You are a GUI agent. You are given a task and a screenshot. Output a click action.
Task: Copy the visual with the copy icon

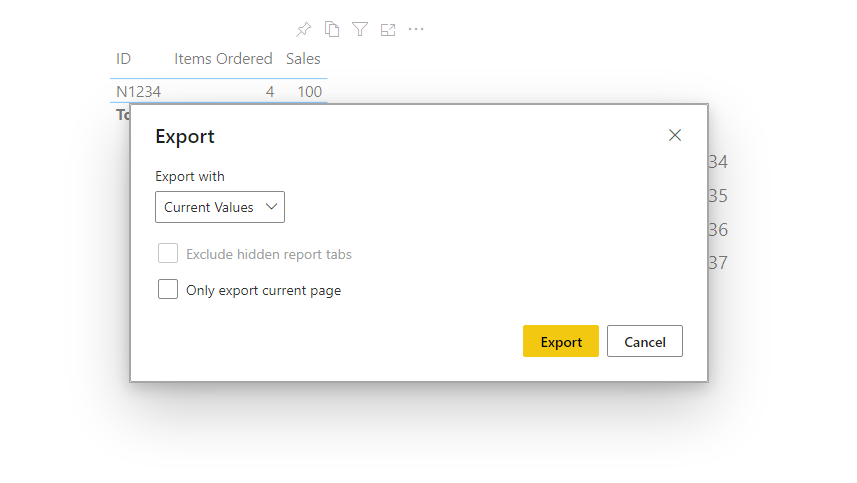click(x=332, y=29)
